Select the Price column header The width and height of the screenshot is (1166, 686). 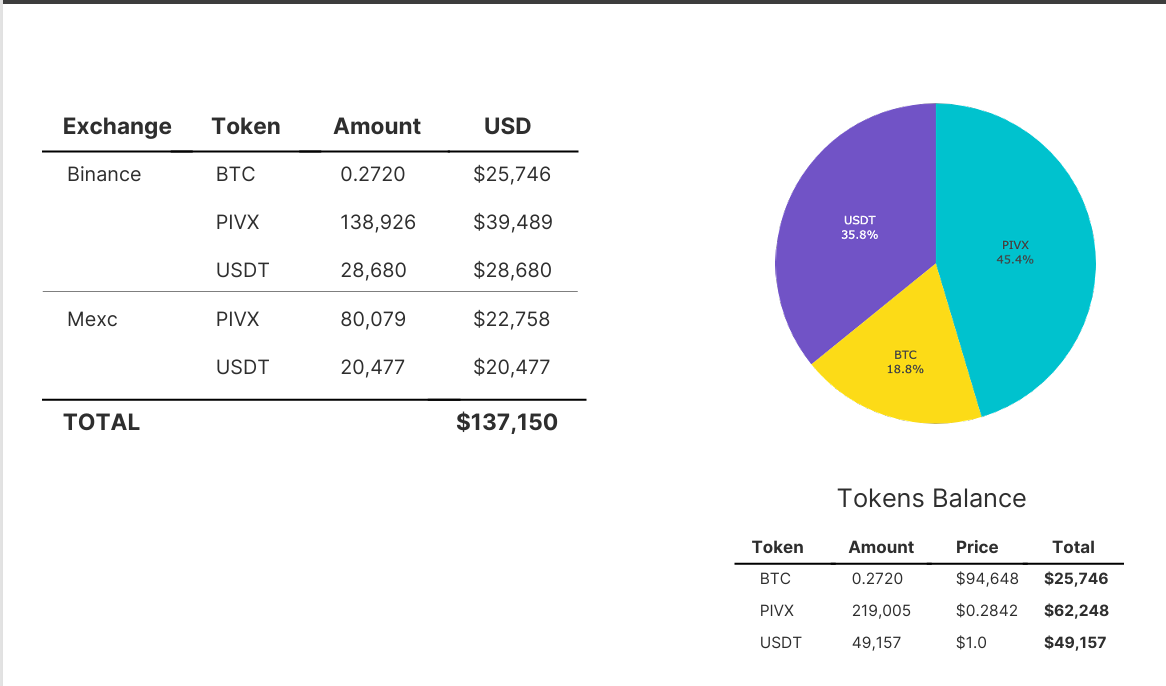[976, 547]
